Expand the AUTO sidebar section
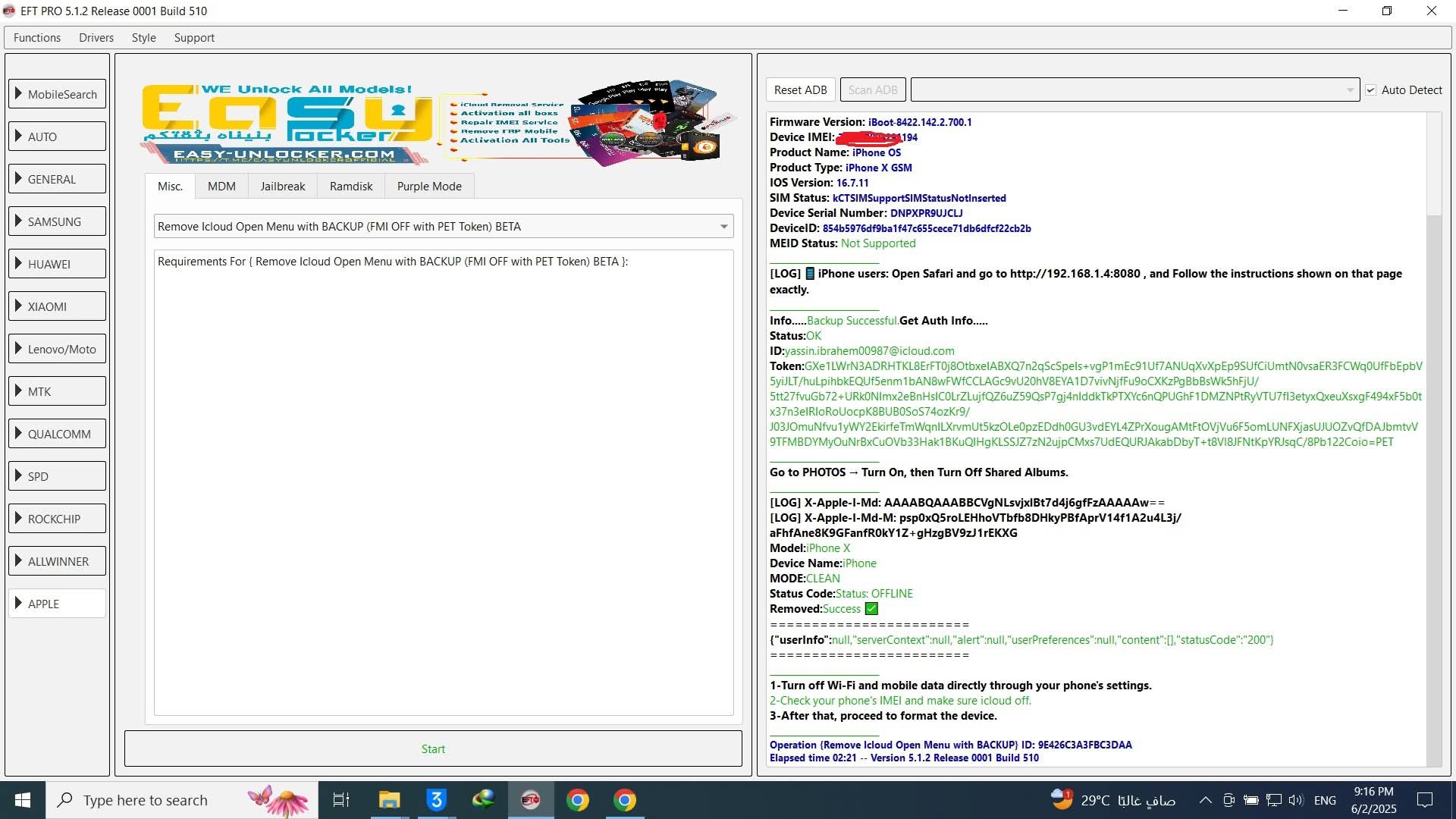 pos(58,136)
